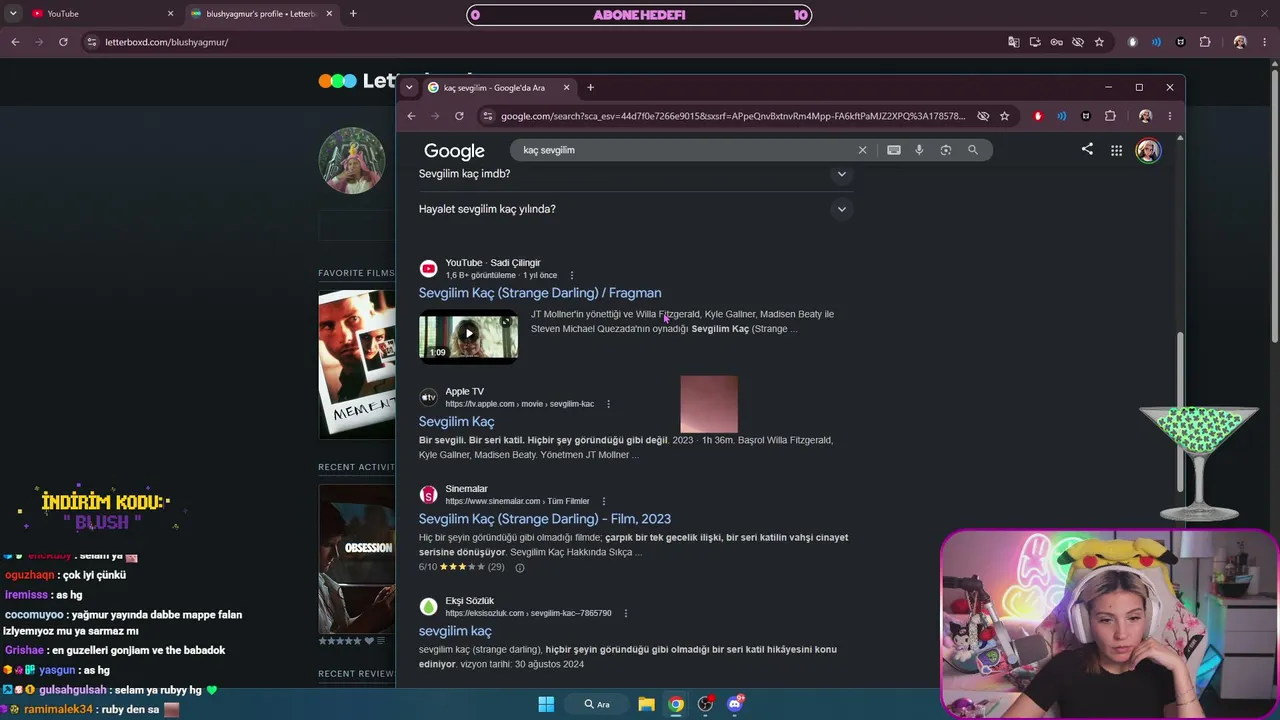Play the Strange Darling trailer video thumbnail
The image size is (1280, 720).
tap(468, 334)
